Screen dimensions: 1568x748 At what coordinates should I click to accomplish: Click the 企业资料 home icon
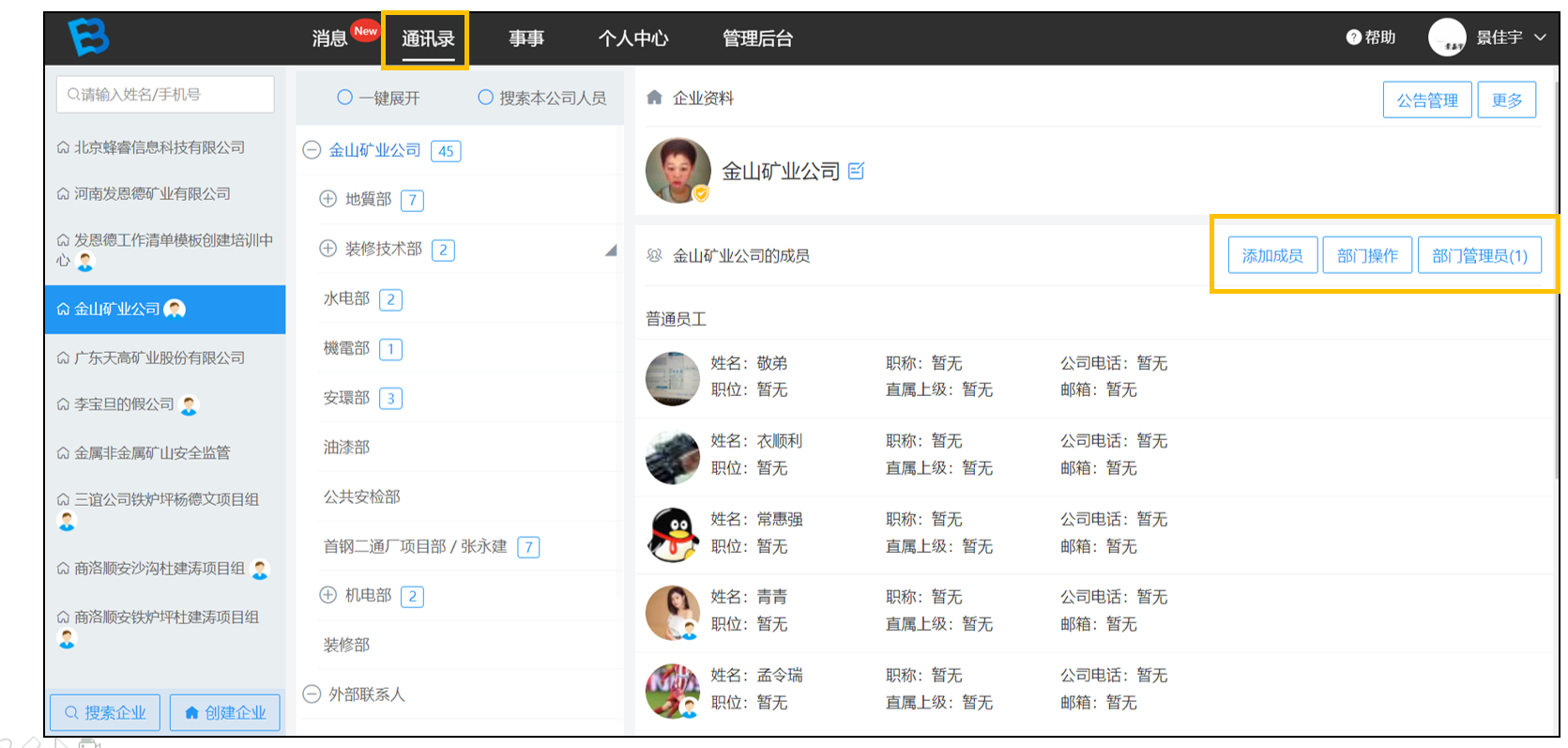pos(655,98)
